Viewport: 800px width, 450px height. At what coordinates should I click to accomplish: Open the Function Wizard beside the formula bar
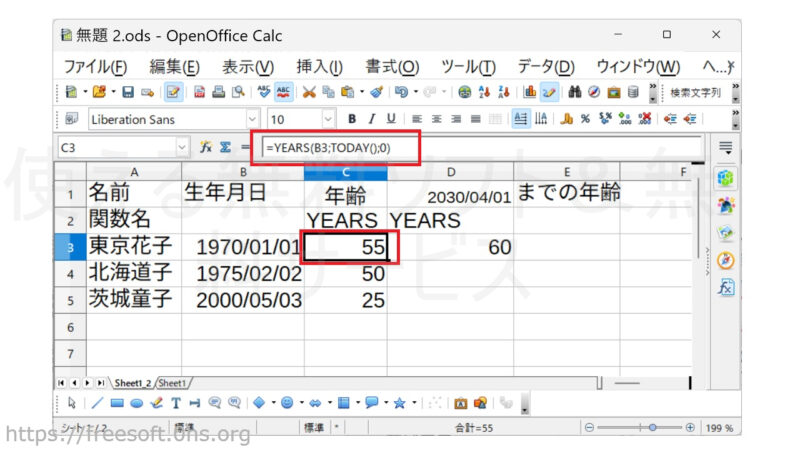coord(205,147)
